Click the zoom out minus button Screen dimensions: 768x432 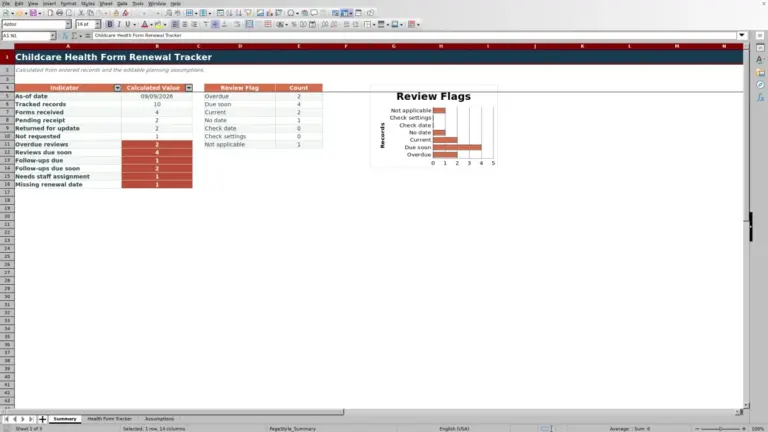(x=697, y=429)
